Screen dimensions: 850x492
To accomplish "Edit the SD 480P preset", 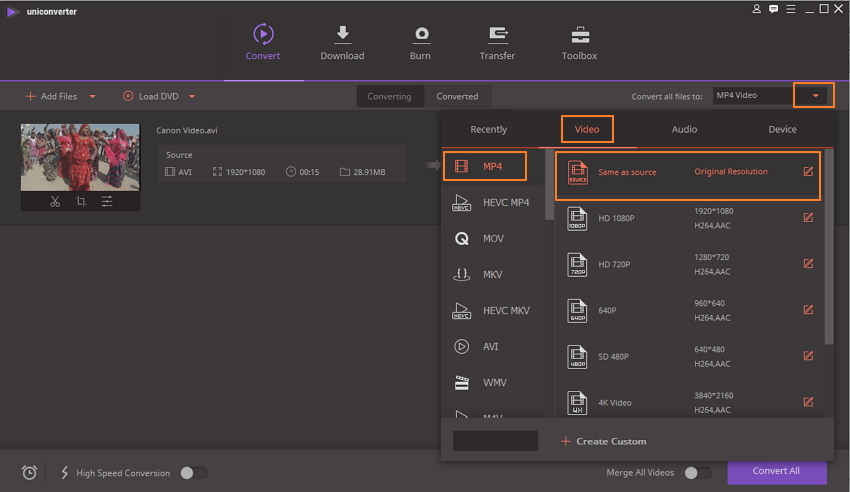I will click(808, 355).
